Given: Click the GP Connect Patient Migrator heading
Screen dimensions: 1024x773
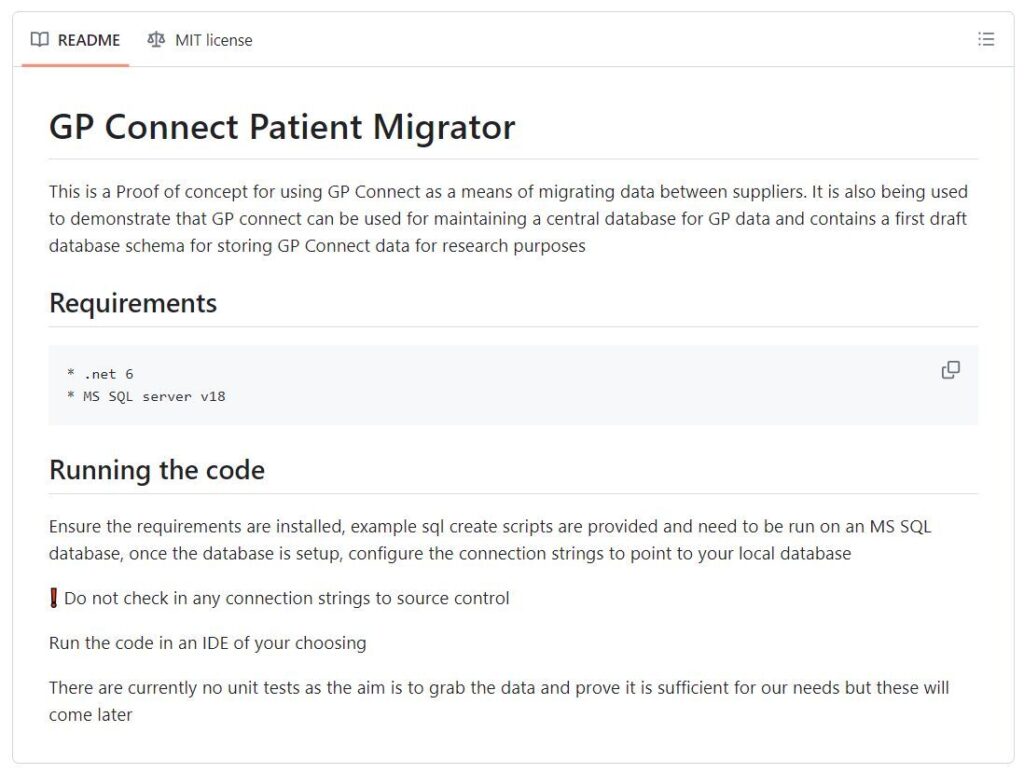Looking at the screenshot, I should tap(282, 127).
